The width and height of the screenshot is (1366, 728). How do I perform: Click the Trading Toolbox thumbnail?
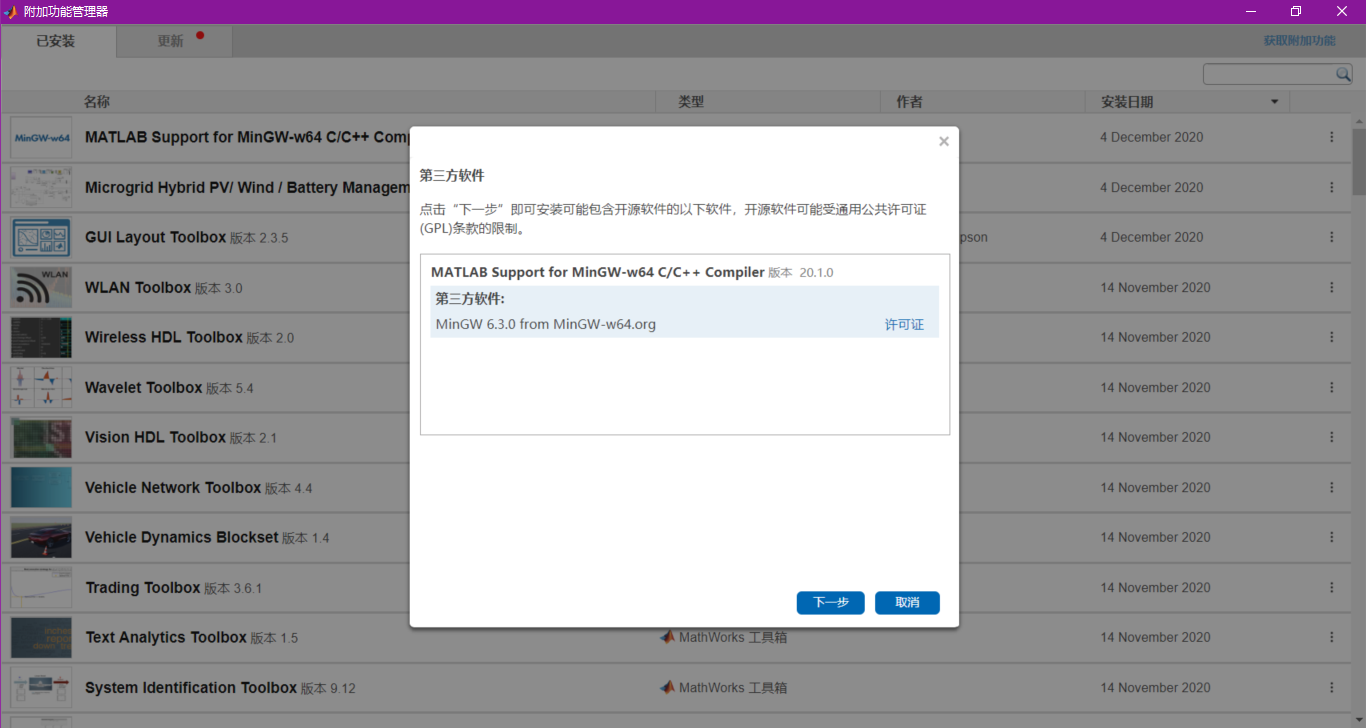coord(41,587)
